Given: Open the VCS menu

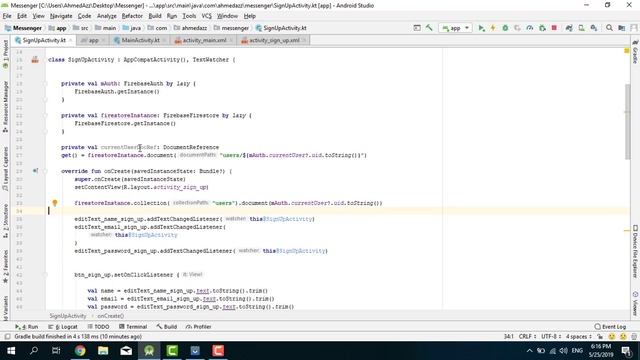Looking at the screenshot, I should 207,16.
